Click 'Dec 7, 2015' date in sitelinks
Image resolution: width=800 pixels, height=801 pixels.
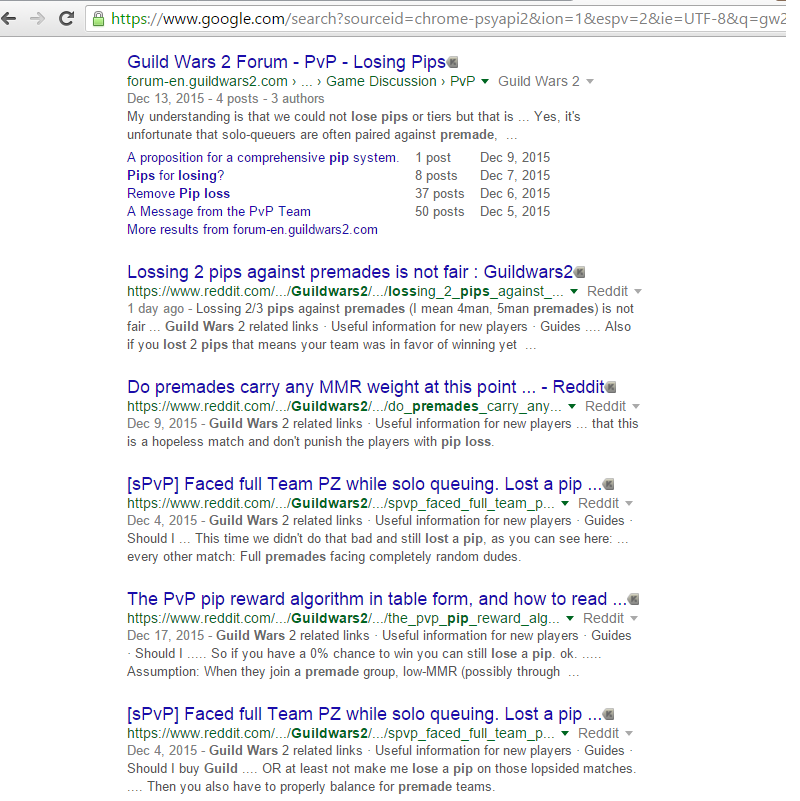click(x=515, y=176)
